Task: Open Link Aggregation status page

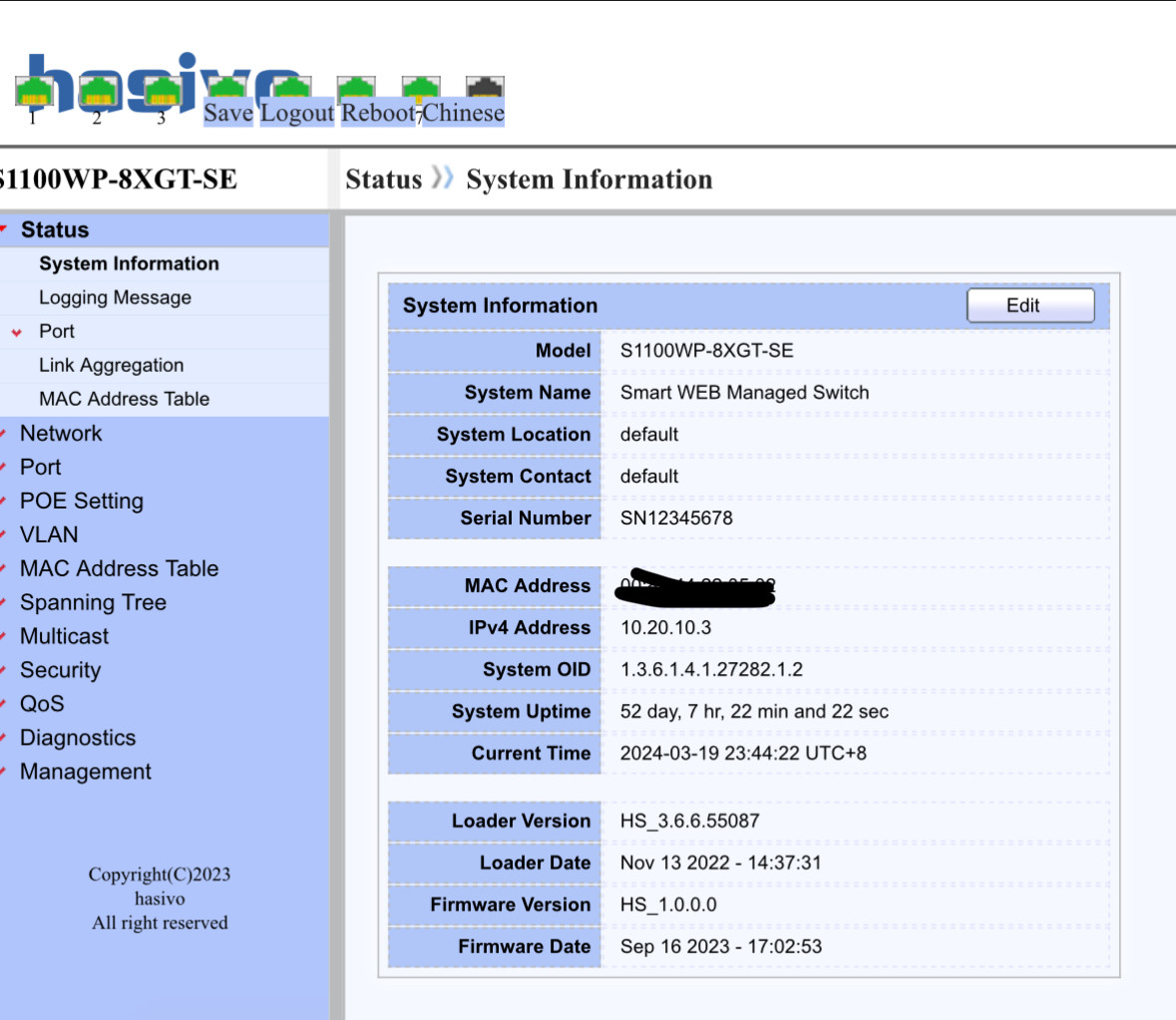Action: pyautogui.click(x=111, y=365)
